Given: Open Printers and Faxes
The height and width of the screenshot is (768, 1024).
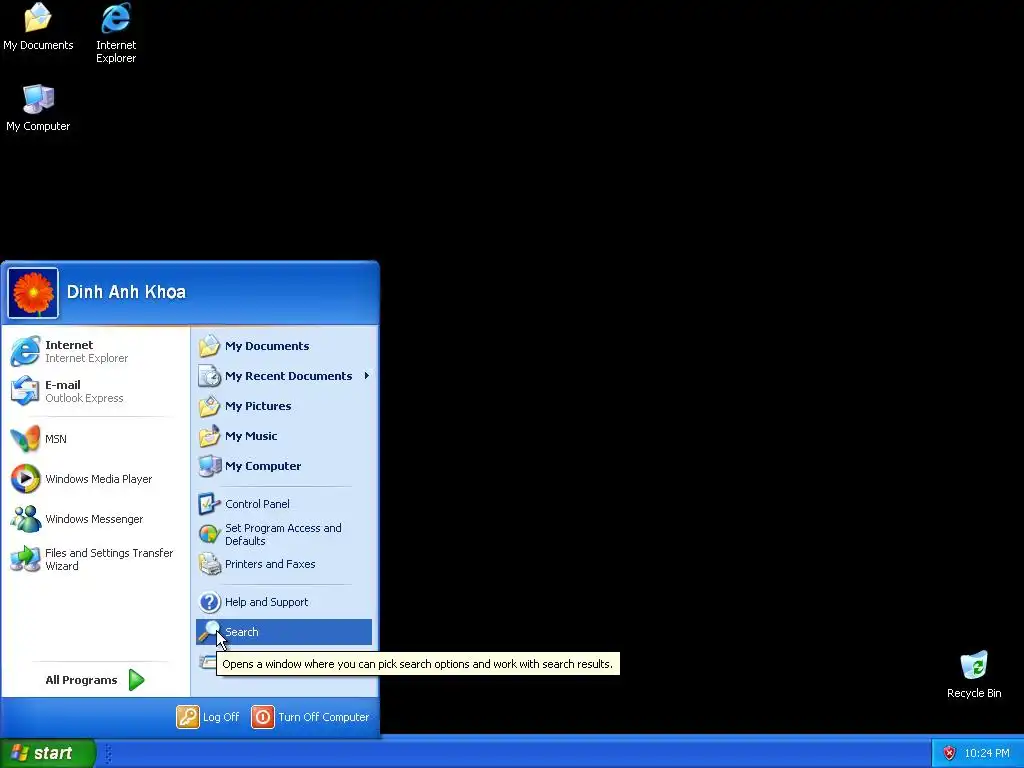Looking at the screenshot, I should pos(284,564).
